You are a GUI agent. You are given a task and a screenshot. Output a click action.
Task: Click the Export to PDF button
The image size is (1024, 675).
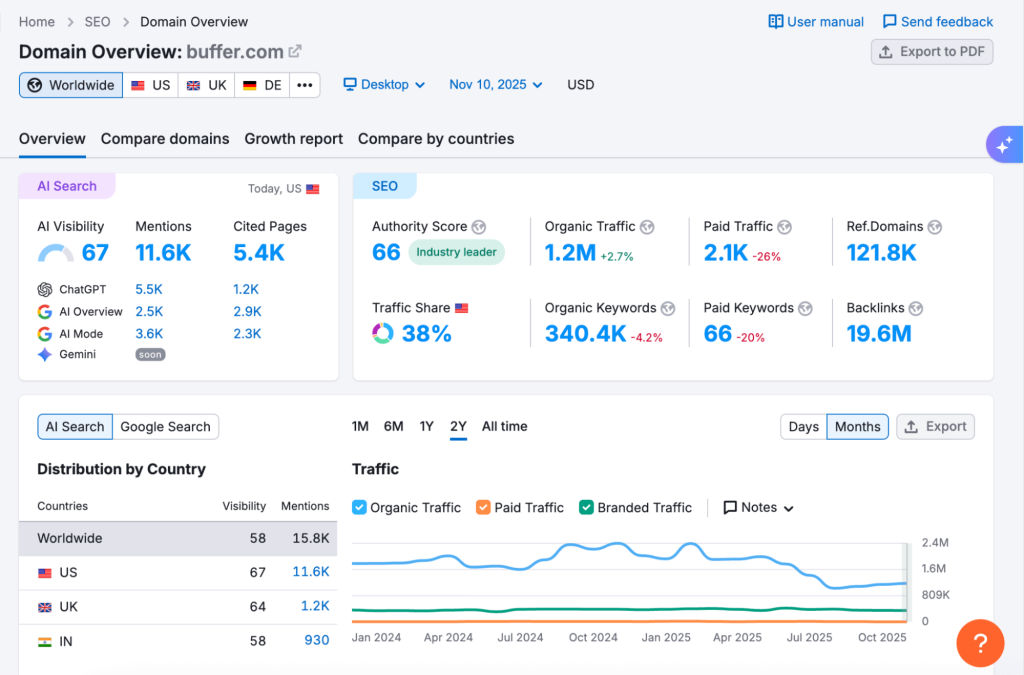point(932,52)
